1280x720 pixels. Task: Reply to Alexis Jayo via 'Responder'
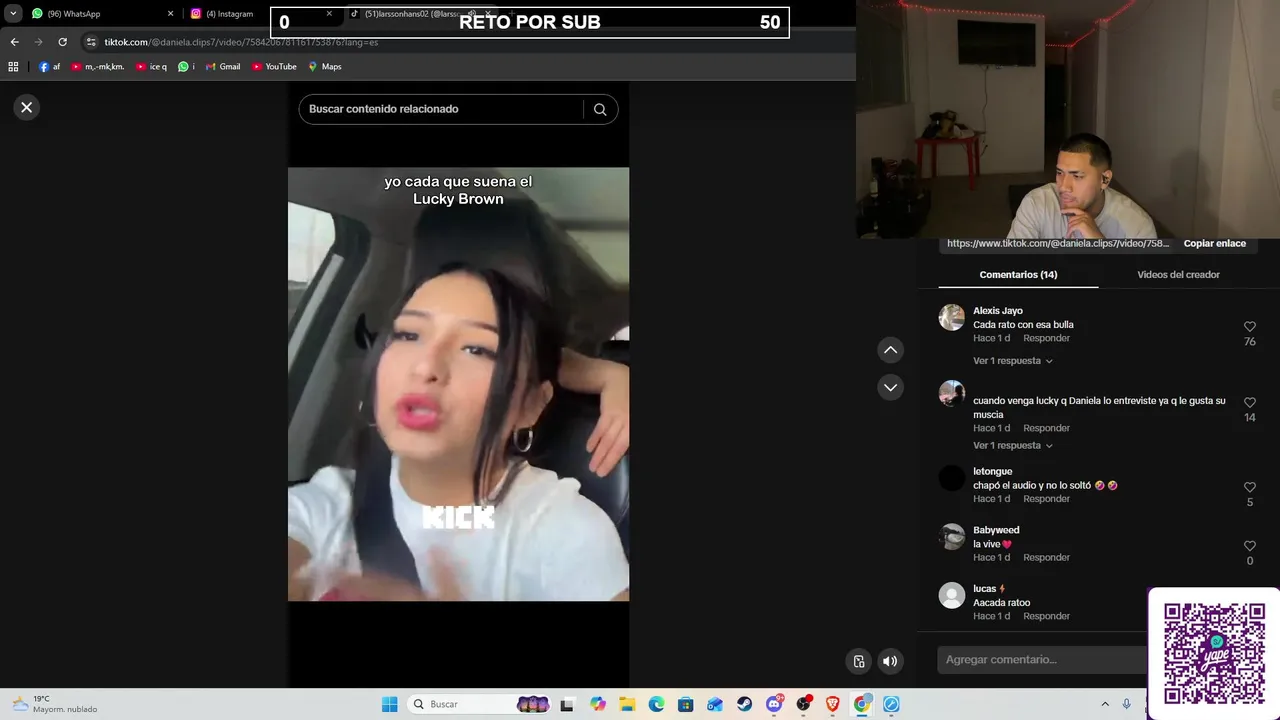pyautogui.click(x=1046, y=338)
